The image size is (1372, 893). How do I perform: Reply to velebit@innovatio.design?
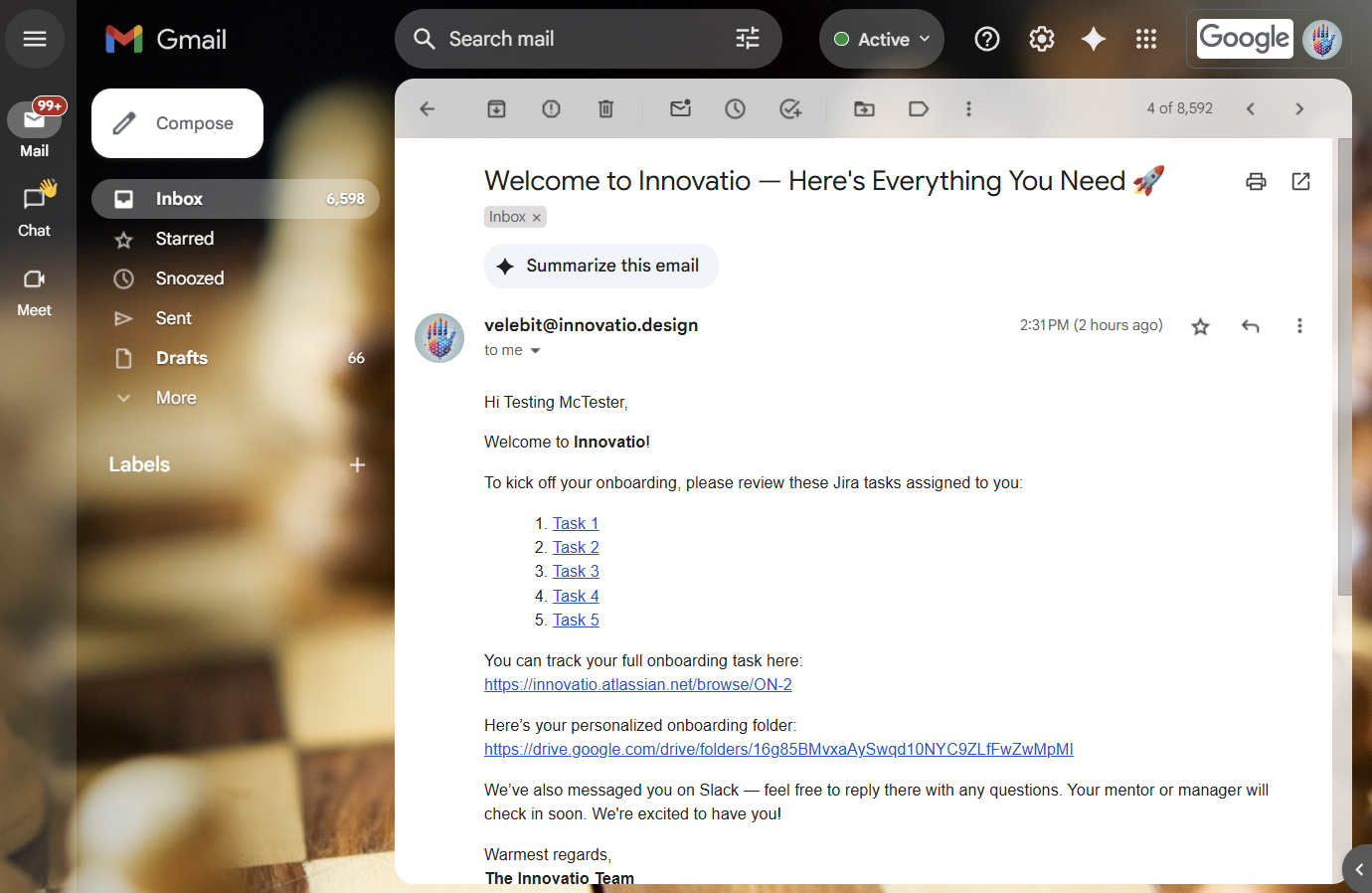[1250, 325]
